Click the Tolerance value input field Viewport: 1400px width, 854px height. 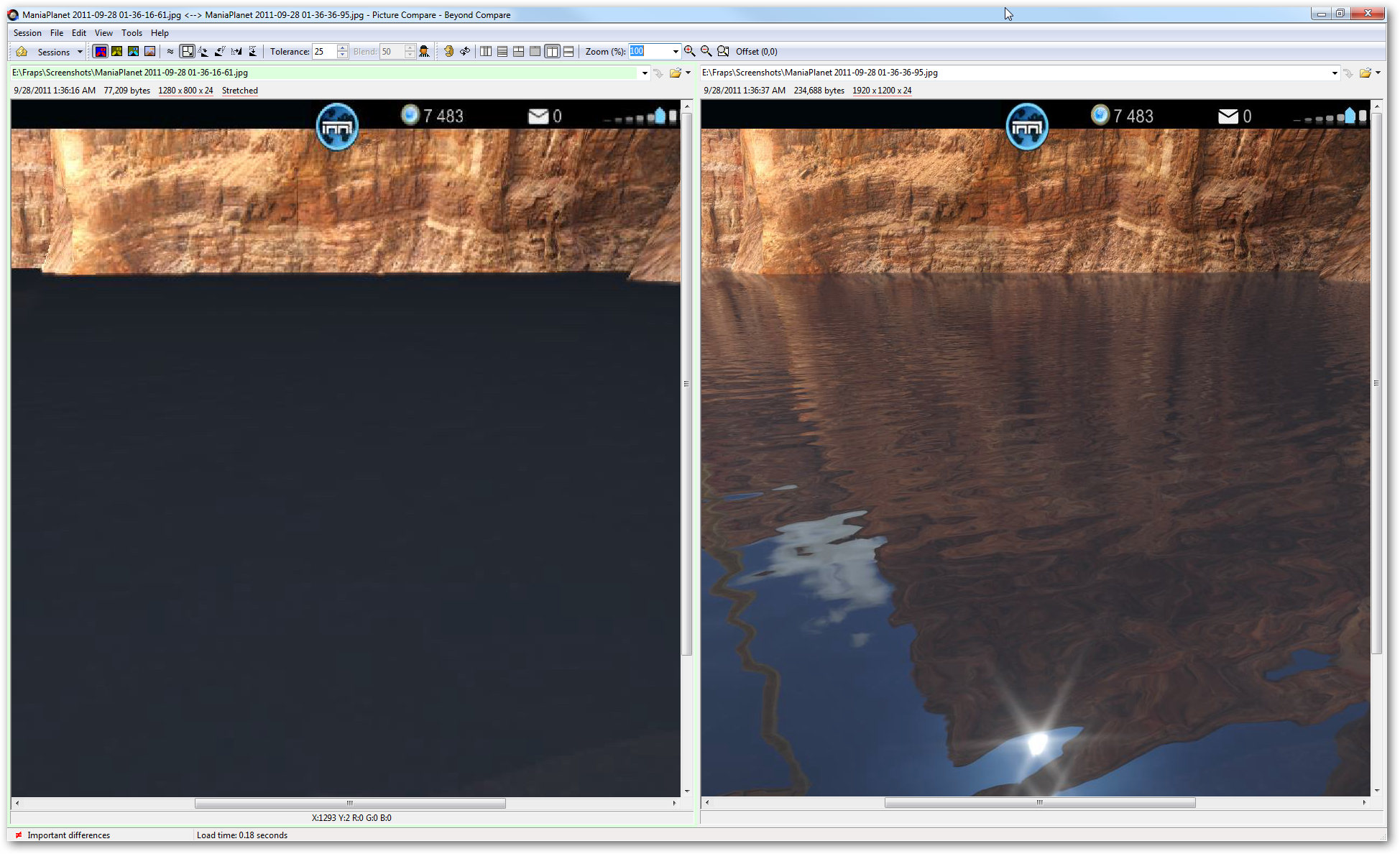[324, 52]
